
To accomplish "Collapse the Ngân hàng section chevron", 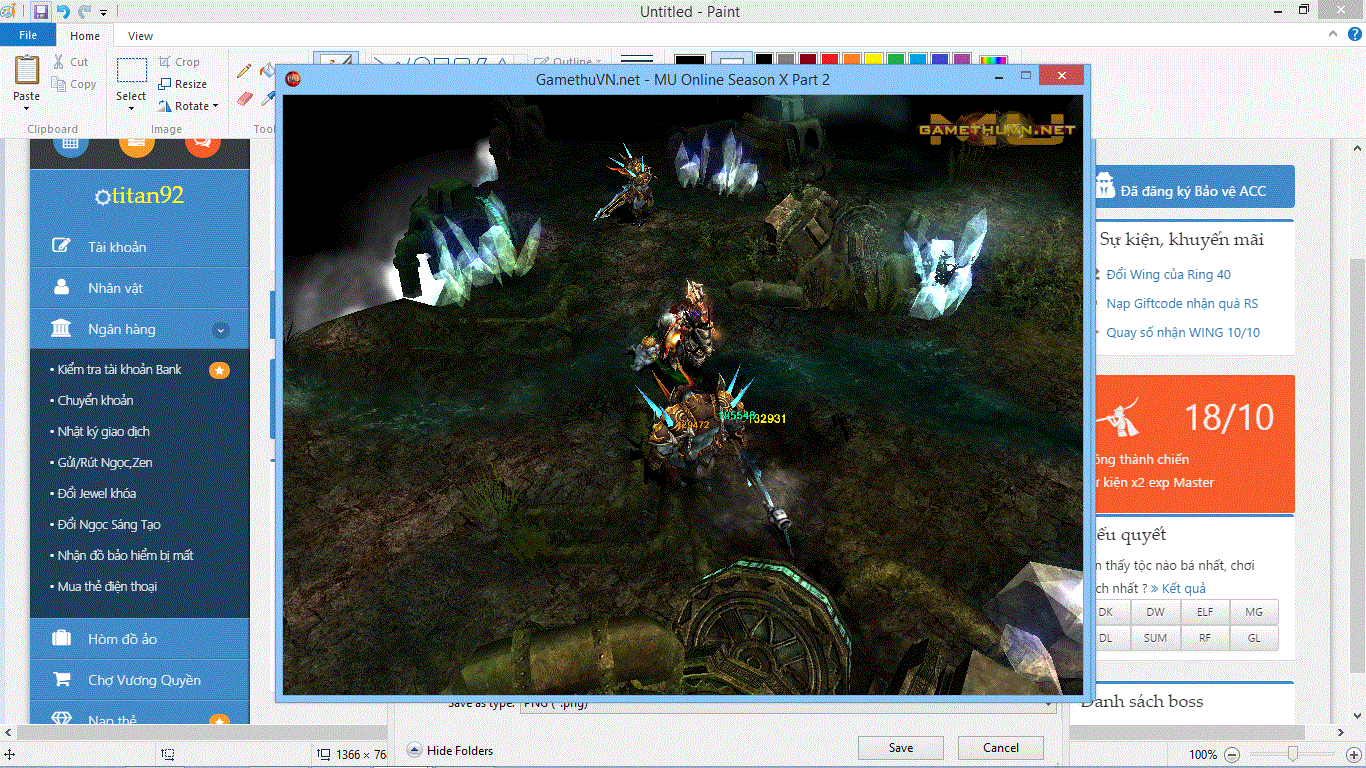I will (x=221, y=330).
